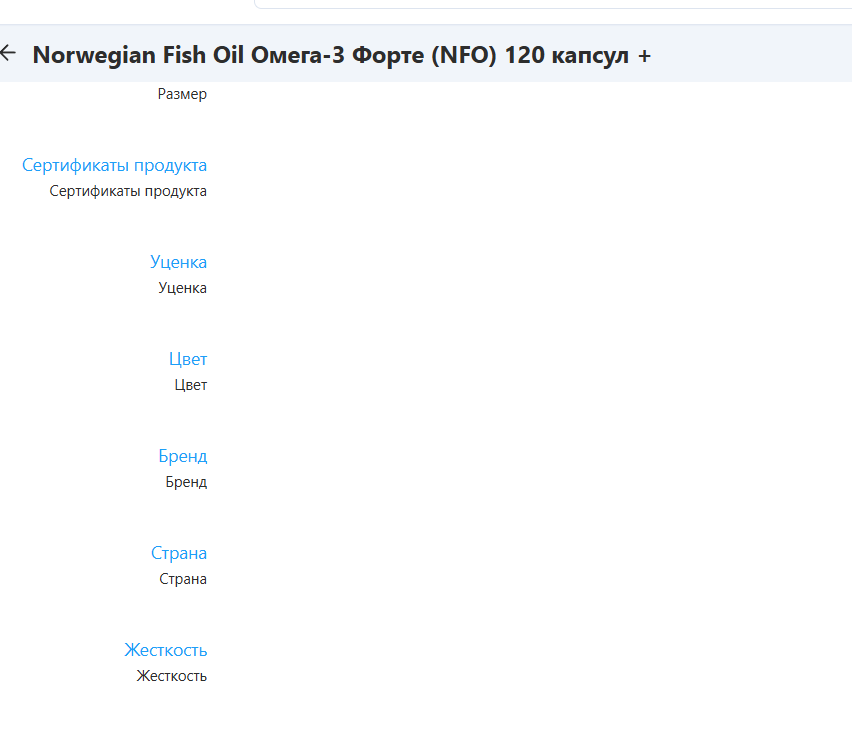Select the blue Страна heading link
This screenshot has width=852, height=733.
pyautogui.click(x=179, y=553)
